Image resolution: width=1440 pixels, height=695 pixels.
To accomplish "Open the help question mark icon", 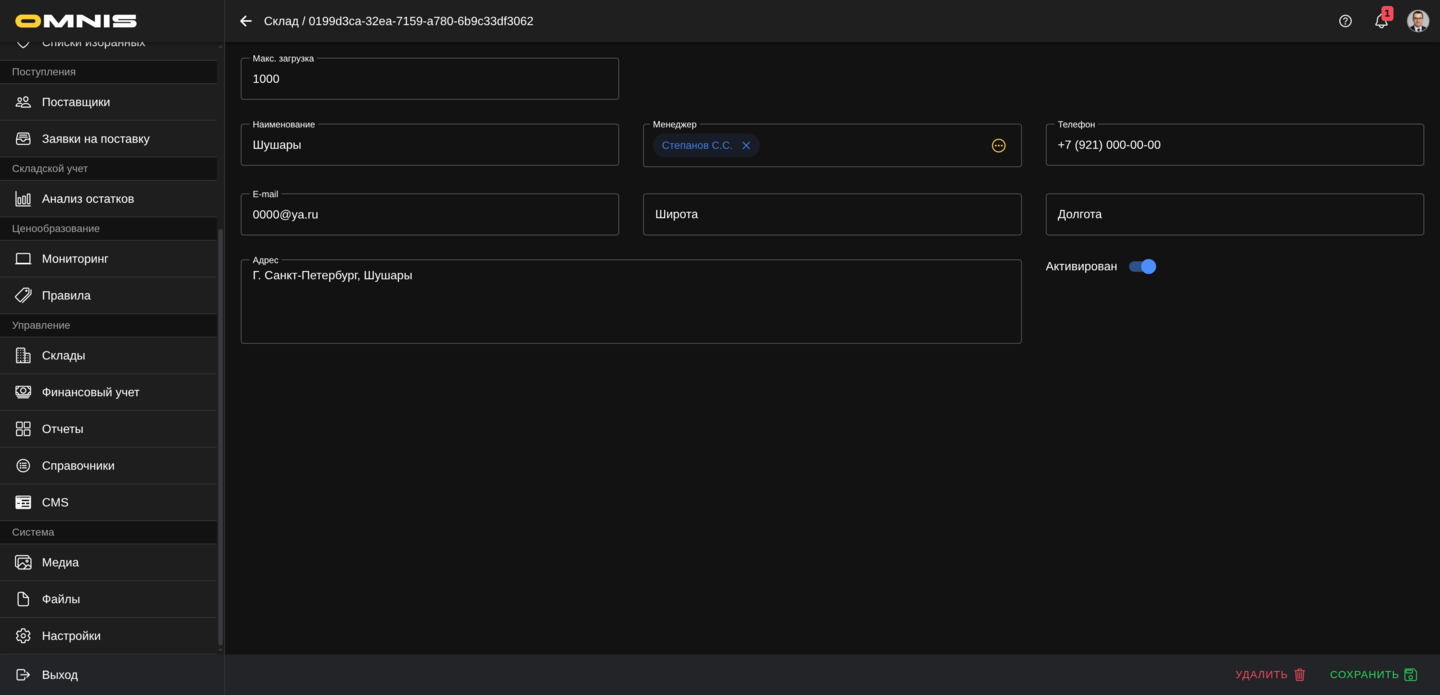I will 1345,21.
